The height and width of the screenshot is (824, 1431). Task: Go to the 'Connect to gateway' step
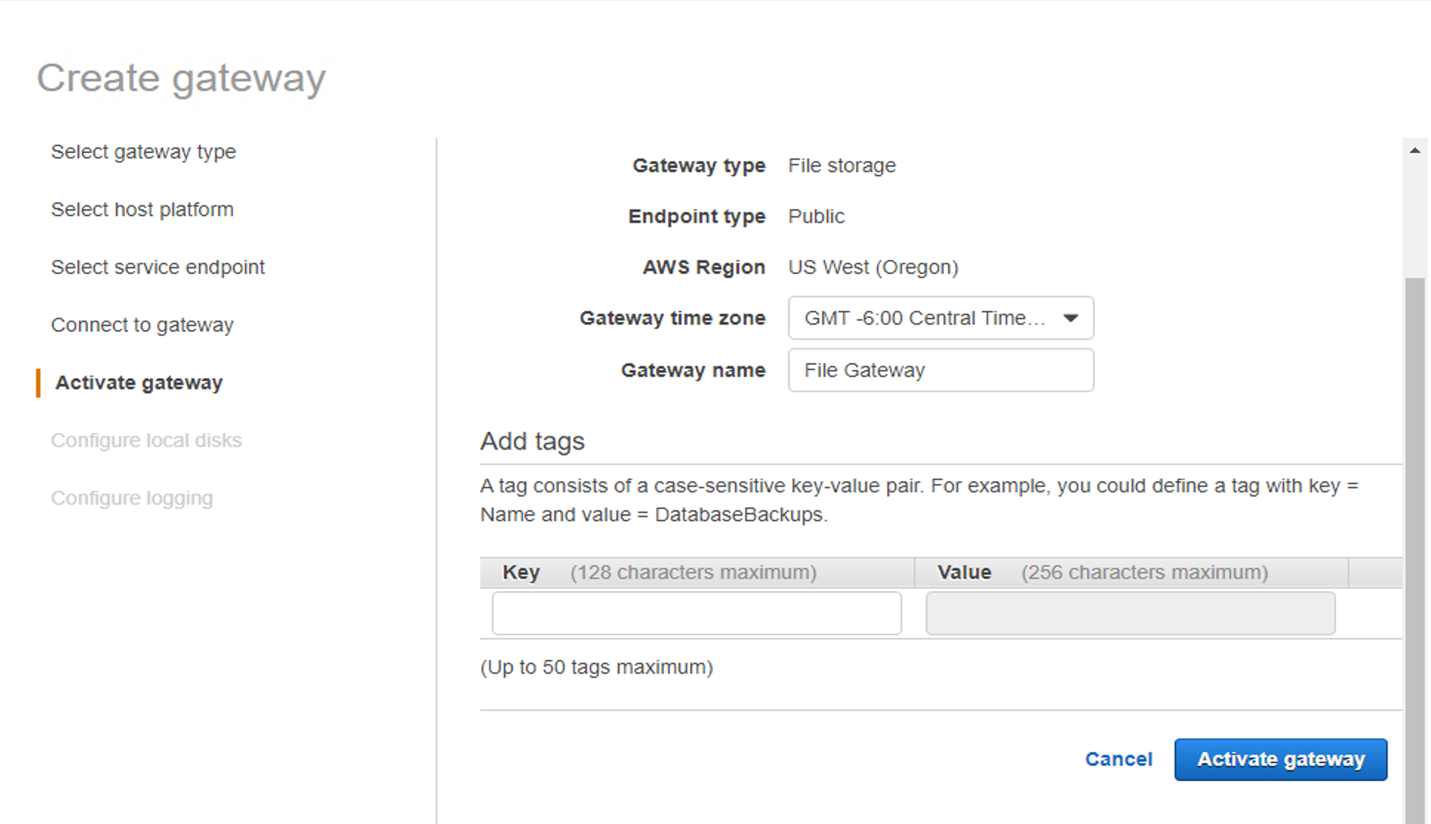pos(141,324)
